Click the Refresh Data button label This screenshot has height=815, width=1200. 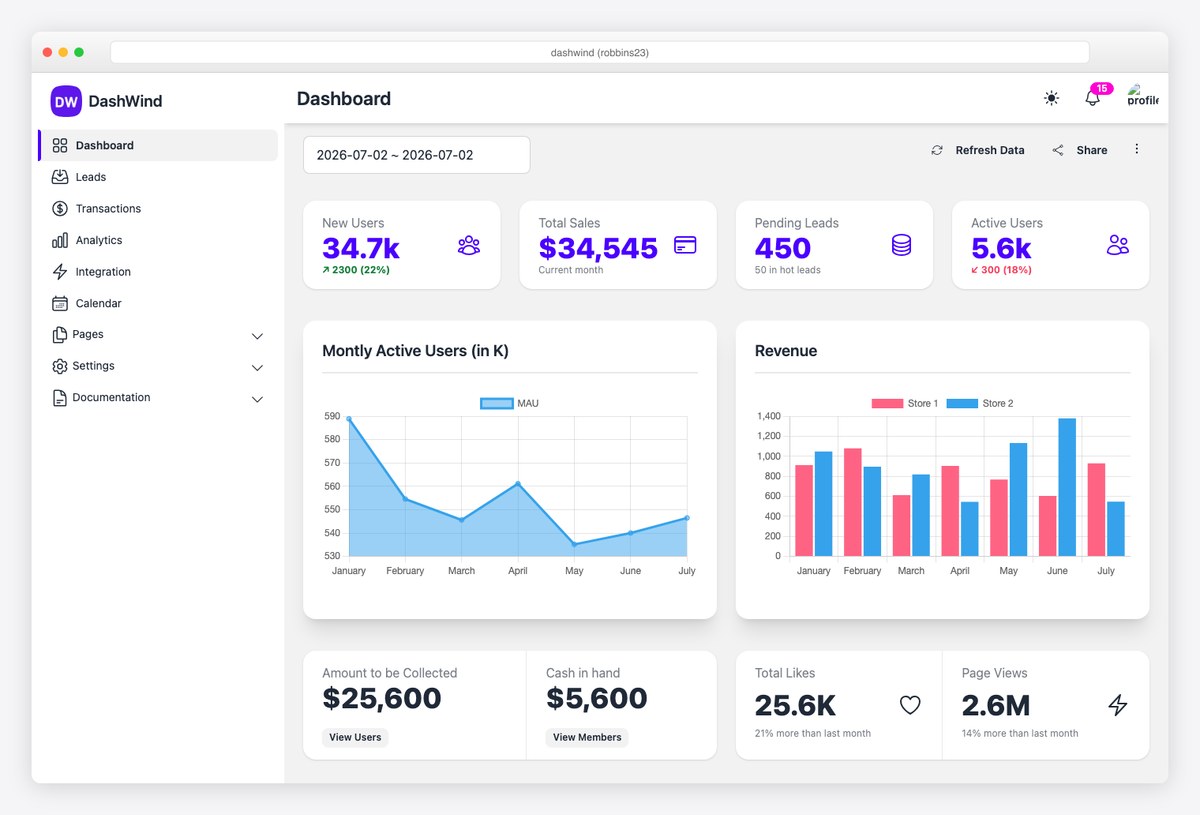[x=990, y=150]
